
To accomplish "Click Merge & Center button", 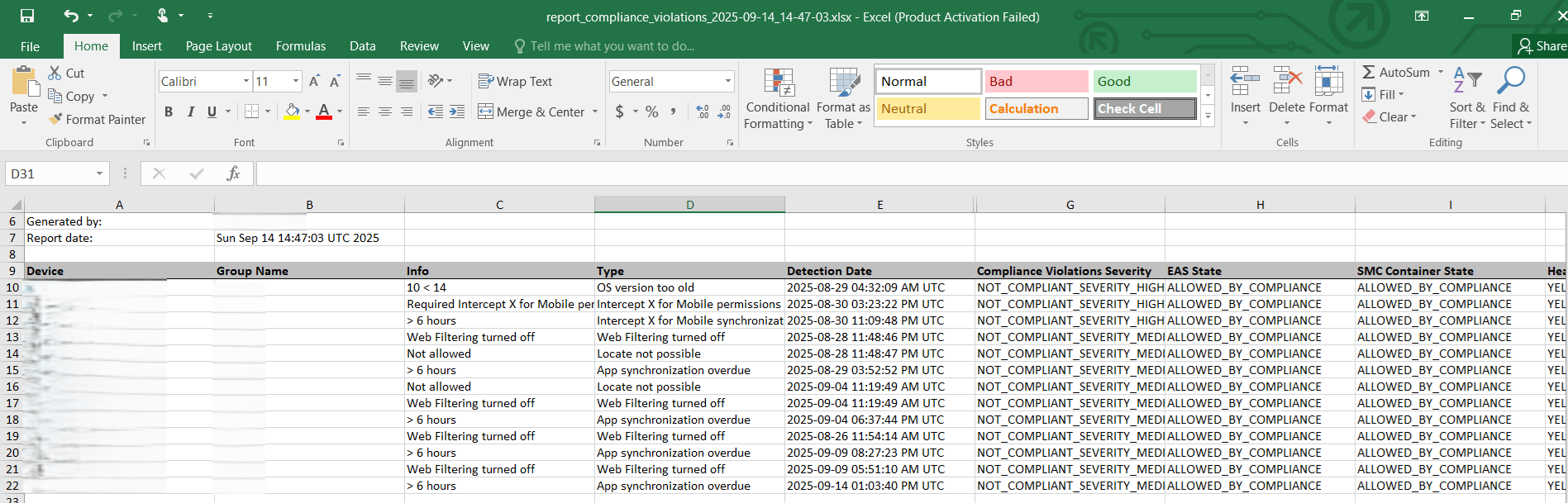I will pos(531,112).
